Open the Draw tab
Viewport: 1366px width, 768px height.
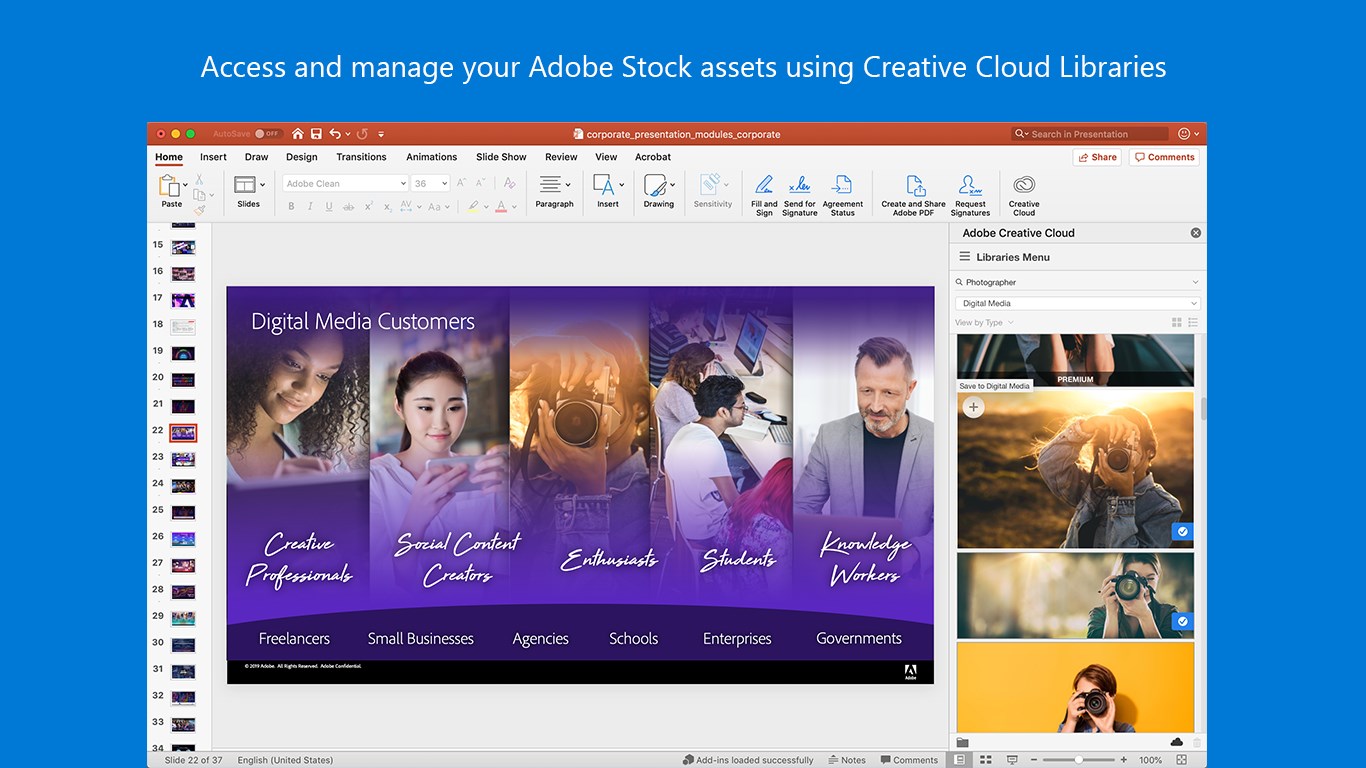click(257, 157)
